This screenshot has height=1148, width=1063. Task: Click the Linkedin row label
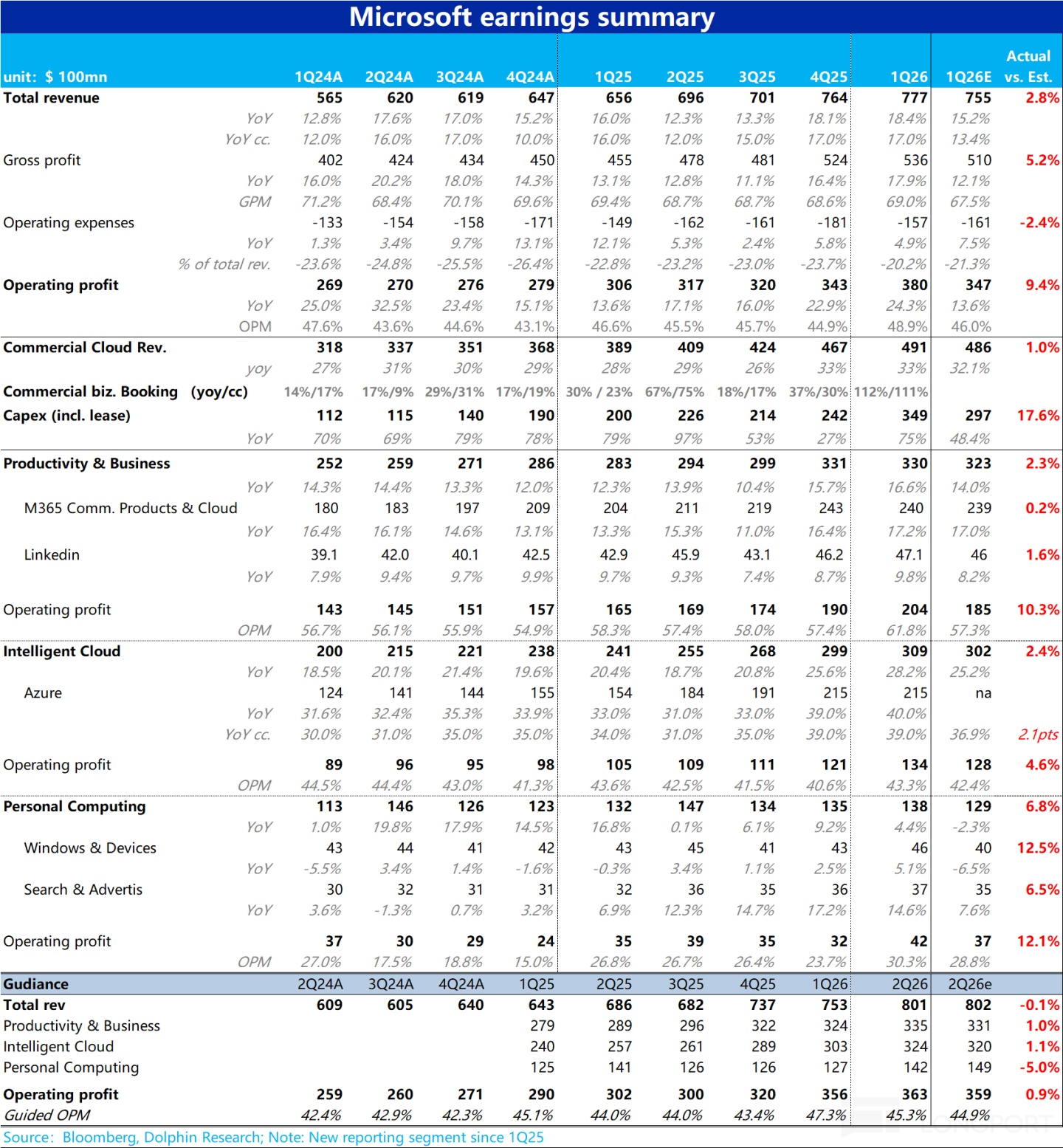[51, 554]
